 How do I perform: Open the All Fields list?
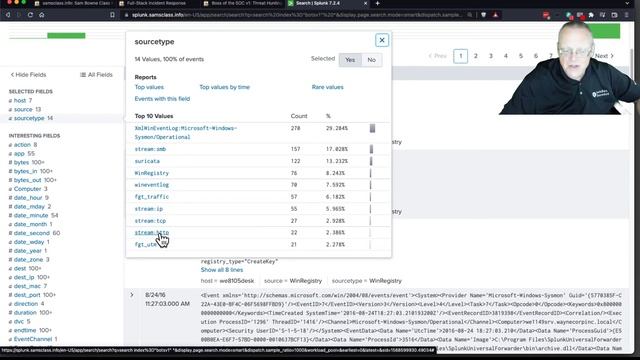click(96, 75)
